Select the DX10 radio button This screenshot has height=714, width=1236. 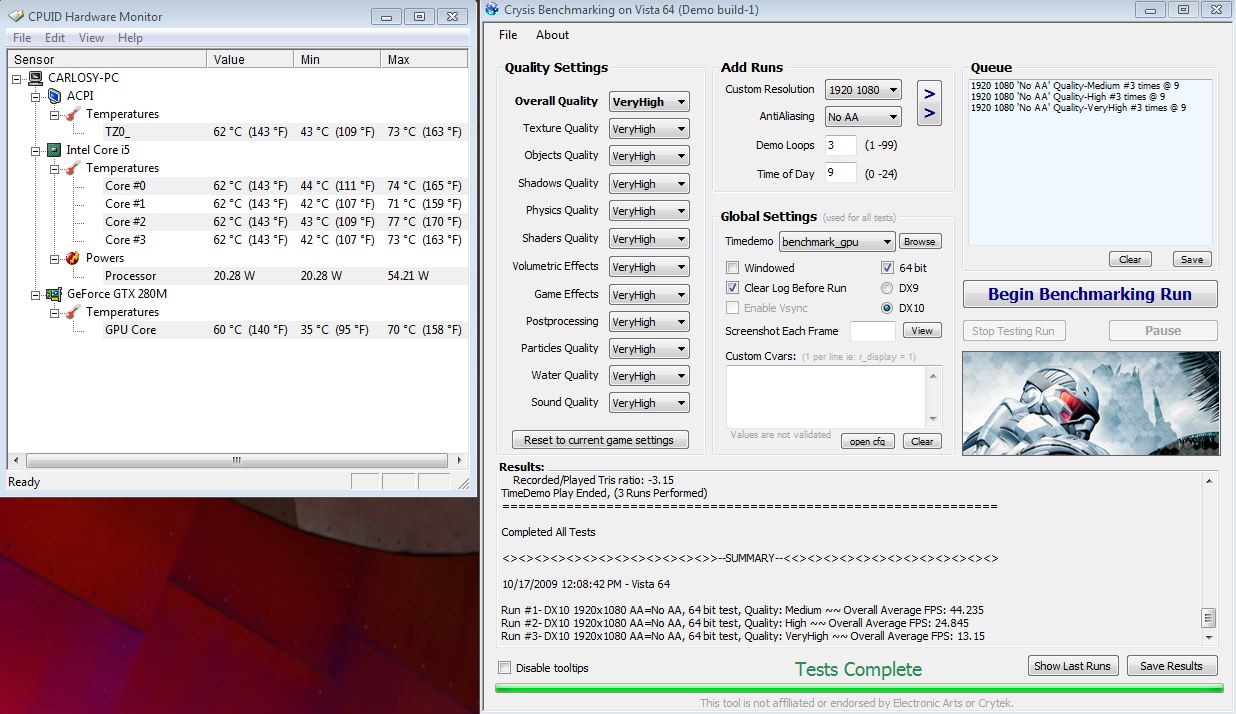point(887,308)
